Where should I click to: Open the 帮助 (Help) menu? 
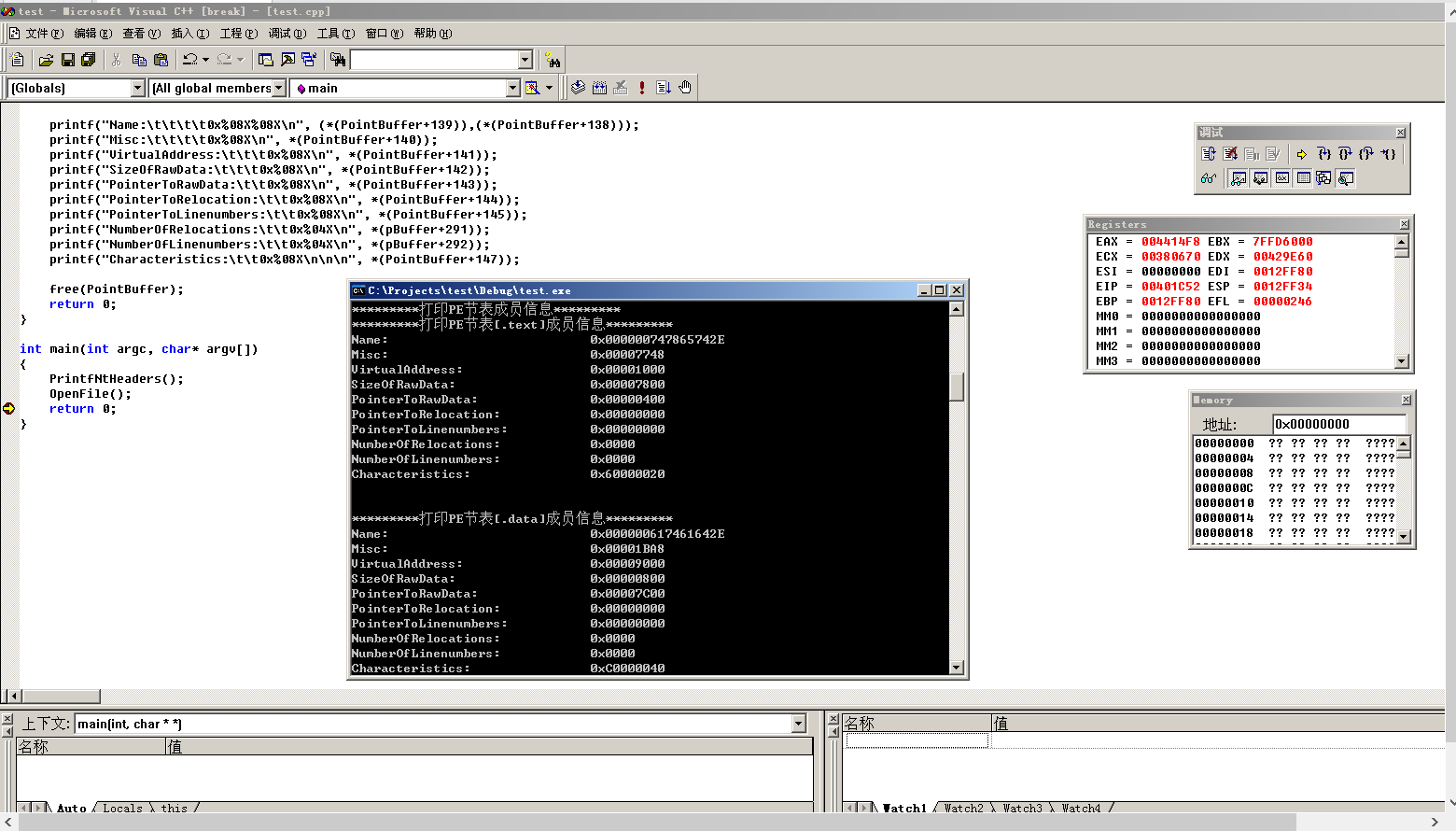point(432,34)
